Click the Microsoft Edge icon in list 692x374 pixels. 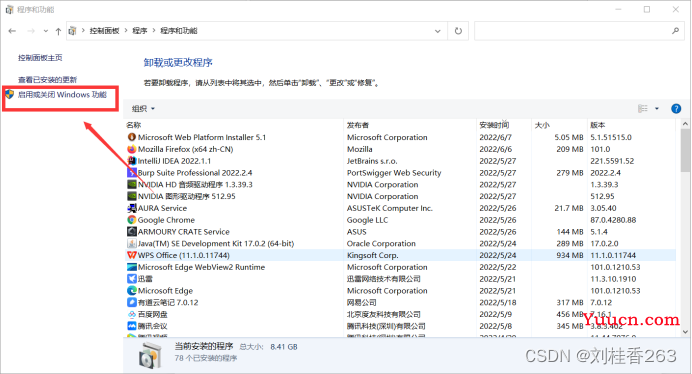click(132, 291)
